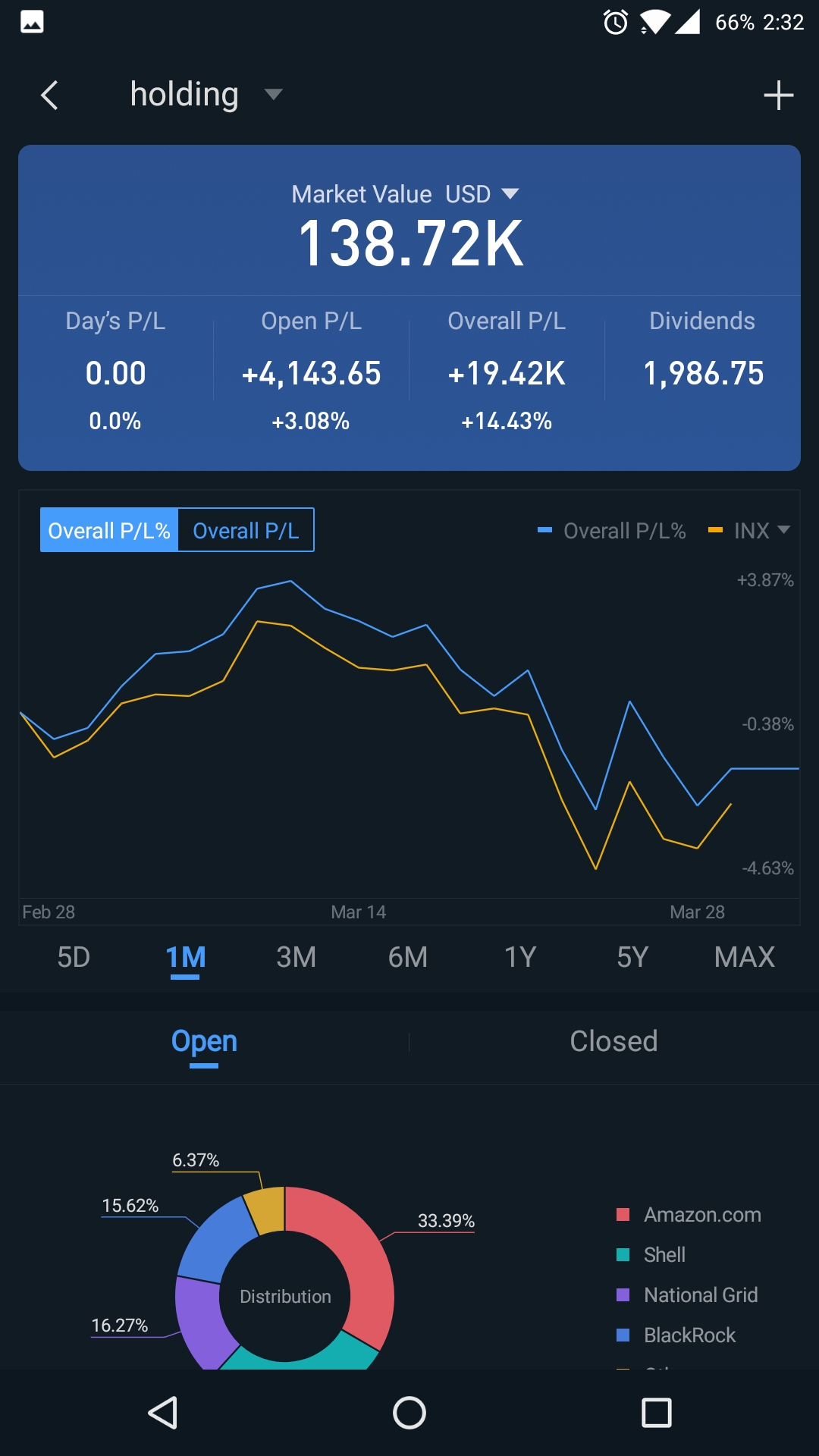Add a new holding with plus icon

778,96
